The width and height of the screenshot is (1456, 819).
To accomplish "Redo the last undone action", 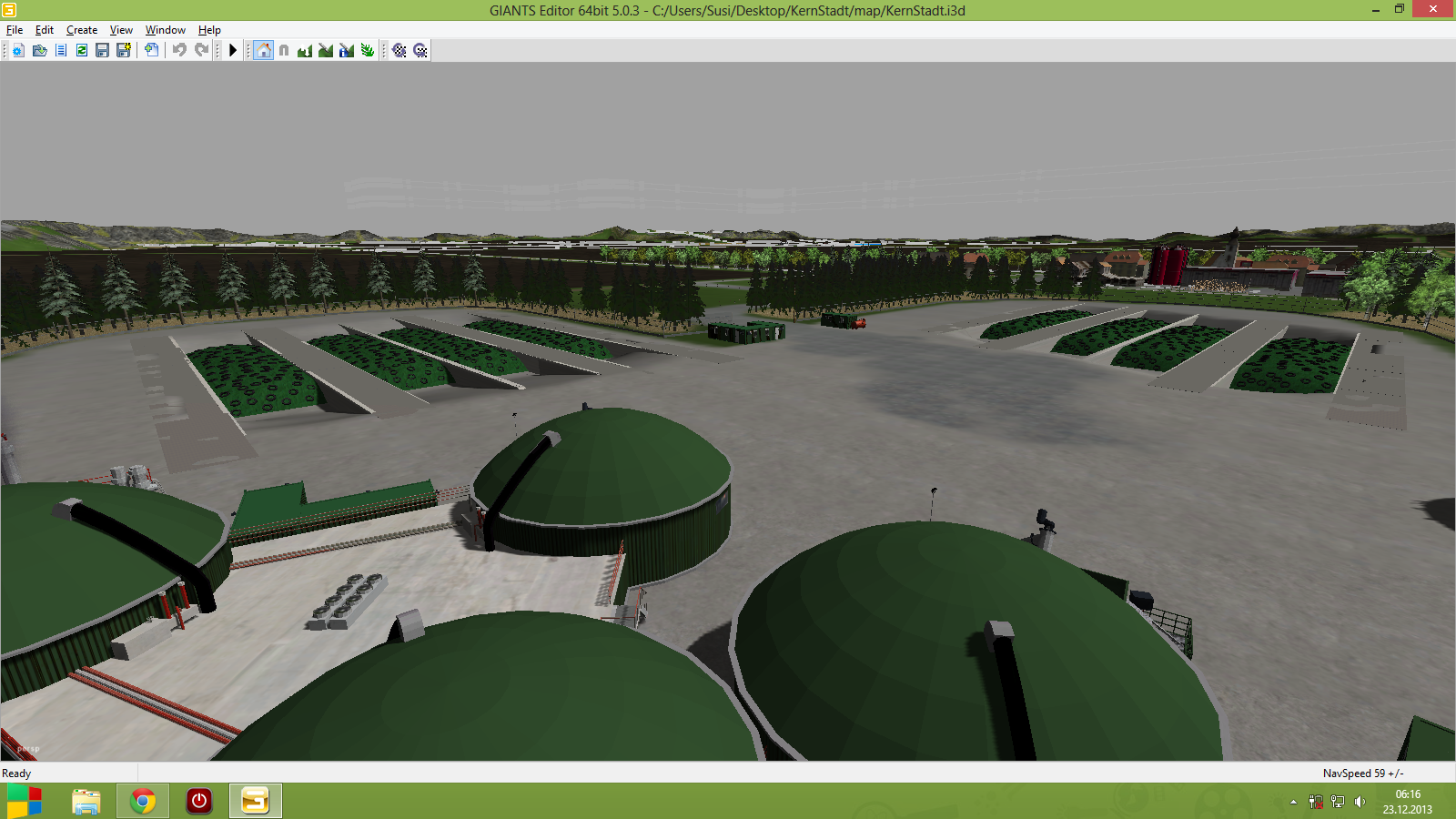I will pyautogui.click(x=201, y=50).
